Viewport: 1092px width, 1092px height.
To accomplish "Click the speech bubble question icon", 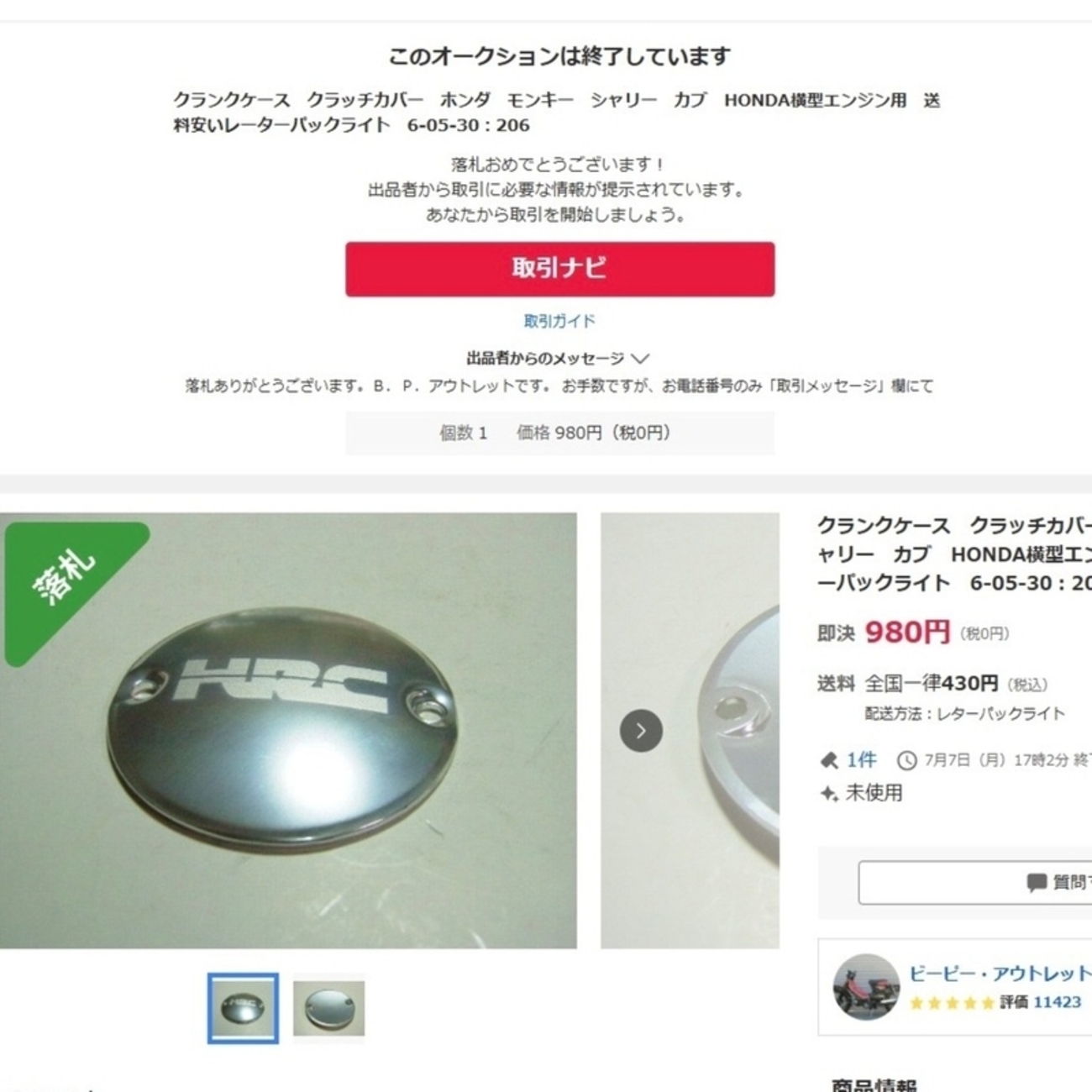I will tap(1037, 883).
